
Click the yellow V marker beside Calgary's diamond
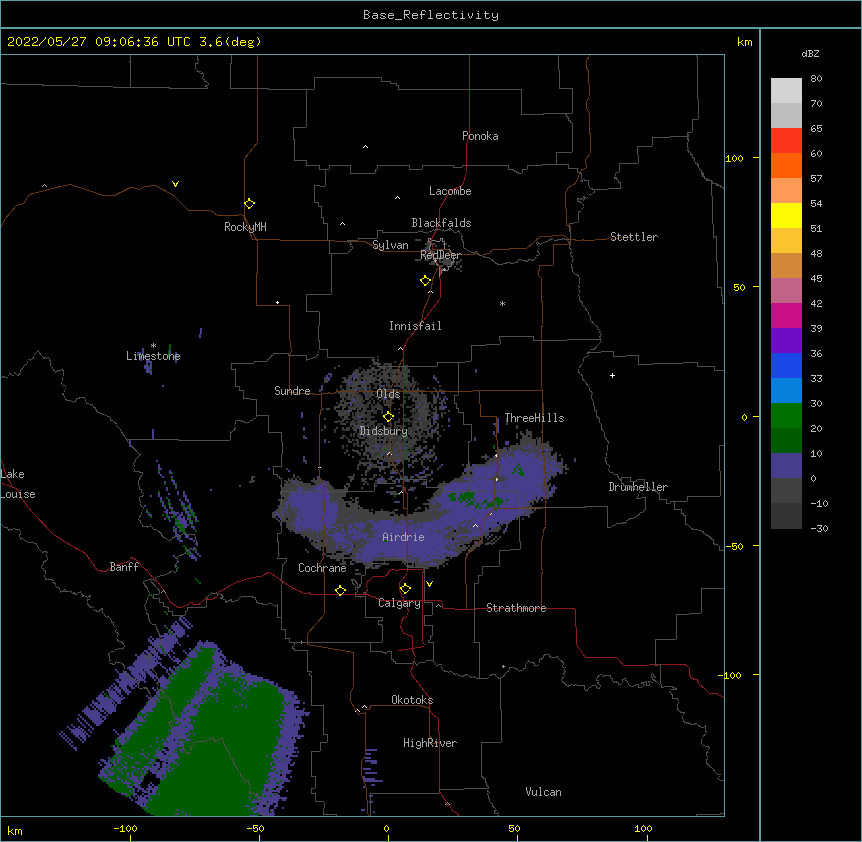(429, 584)
